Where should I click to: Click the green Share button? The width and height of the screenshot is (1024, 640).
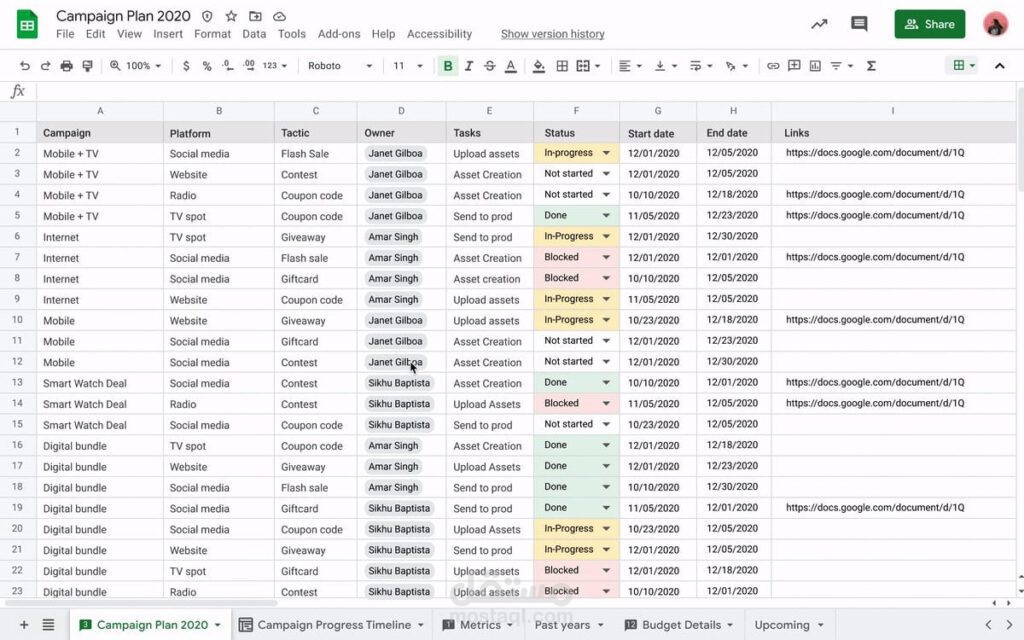click(x=929, y=24)
